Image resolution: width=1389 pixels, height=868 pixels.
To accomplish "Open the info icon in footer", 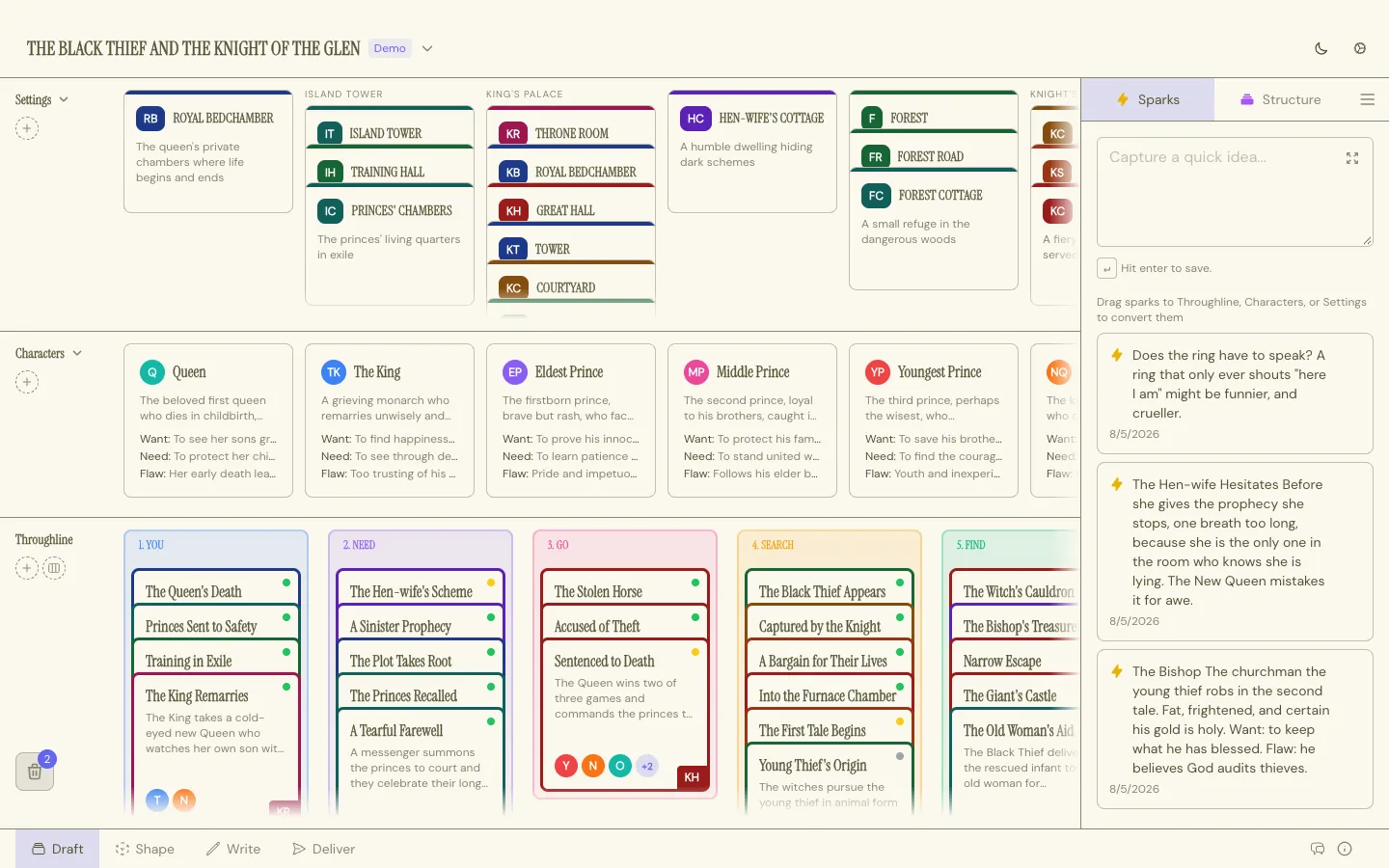I will pos(1345,849).
